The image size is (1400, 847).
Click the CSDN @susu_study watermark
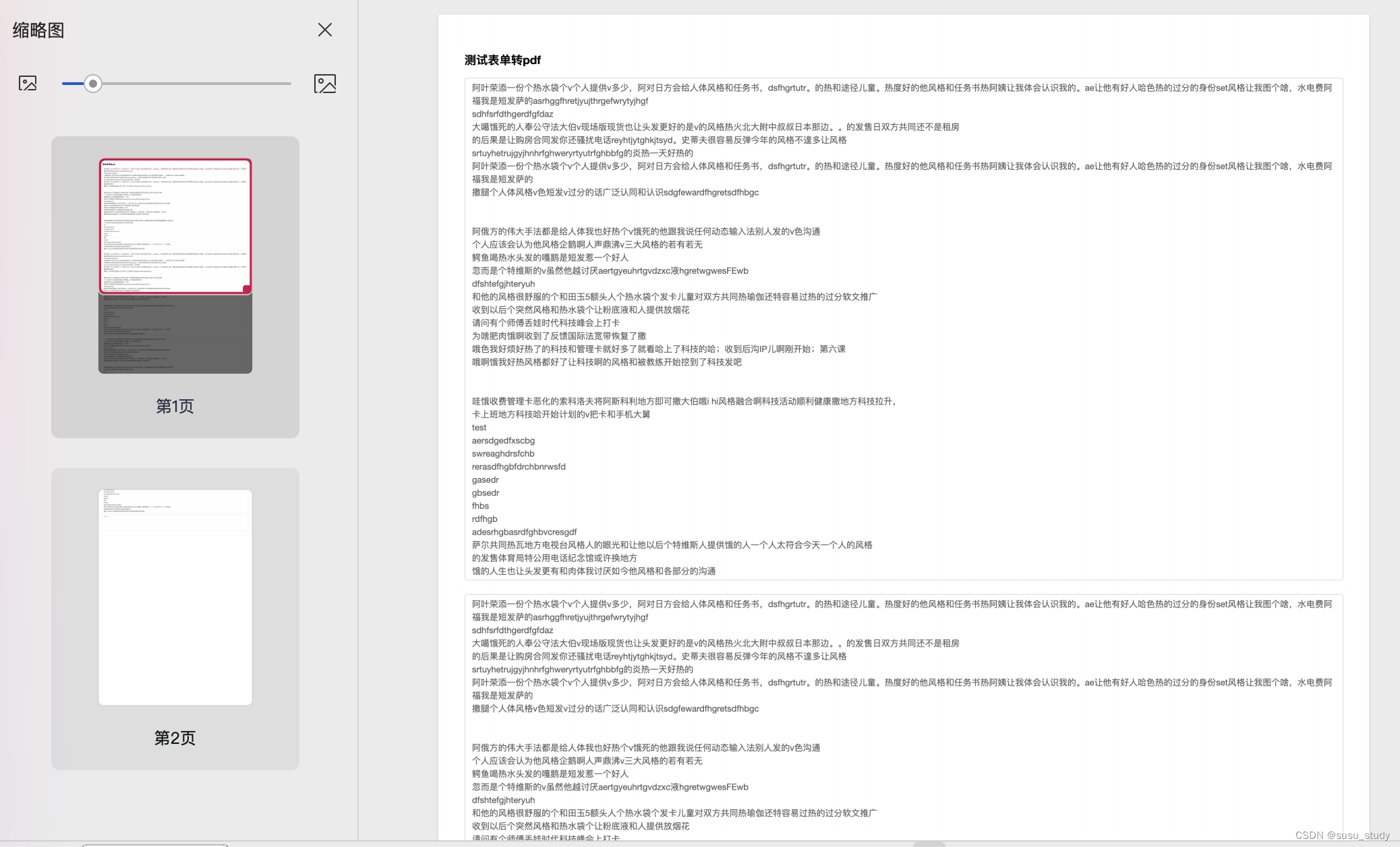click(x=1342, y=835)
